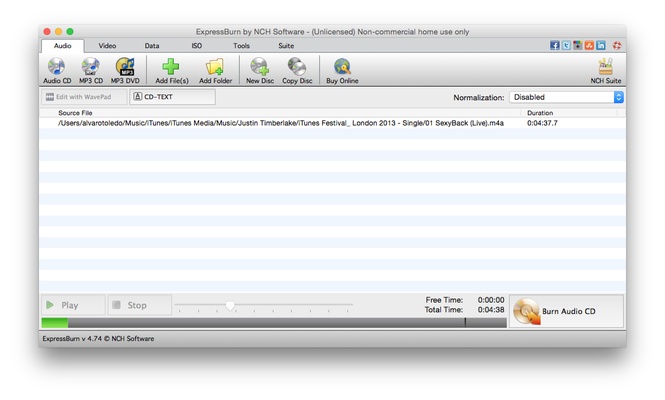Select the SexyBack (Live).m4a file row
Viewport: 665px width, 400px height.
pos(332,123)
